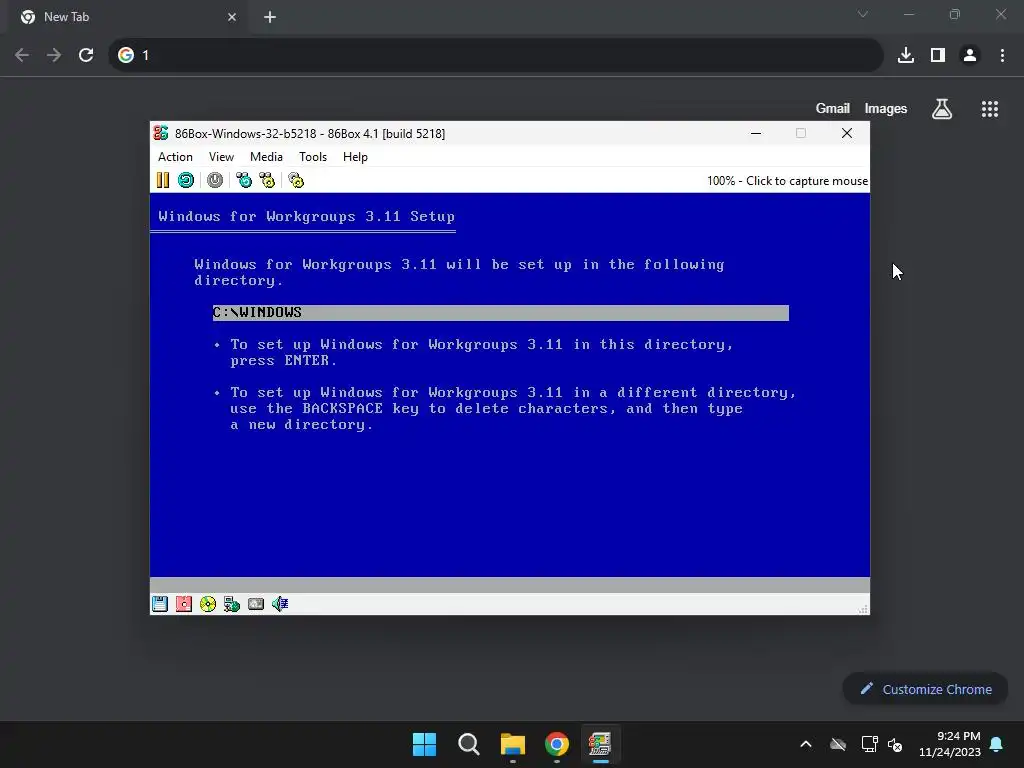
Task: Click the network status icon in 86Box
Action: tap(232, 604)
